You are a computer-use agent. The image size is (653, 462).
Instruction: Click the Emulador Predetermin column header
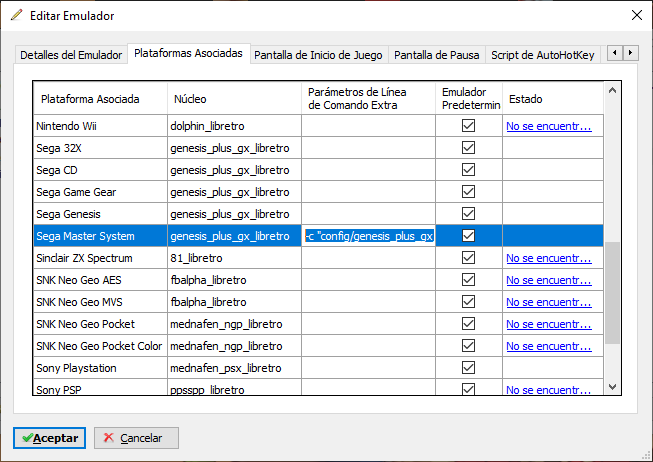point(469,98)
